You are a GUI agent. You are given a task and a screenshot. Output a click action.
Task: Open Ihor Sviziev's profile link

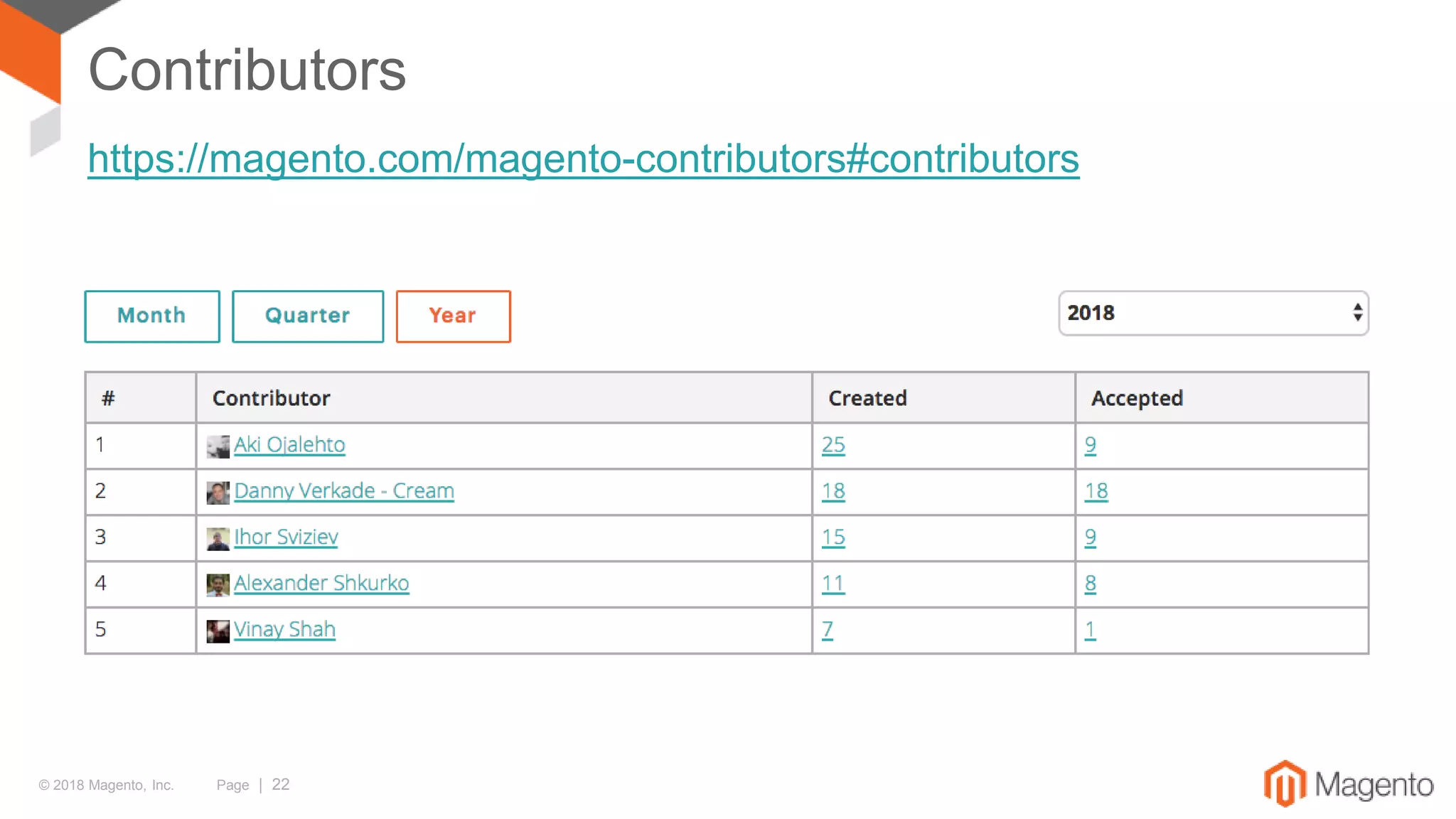click(286, 537)
